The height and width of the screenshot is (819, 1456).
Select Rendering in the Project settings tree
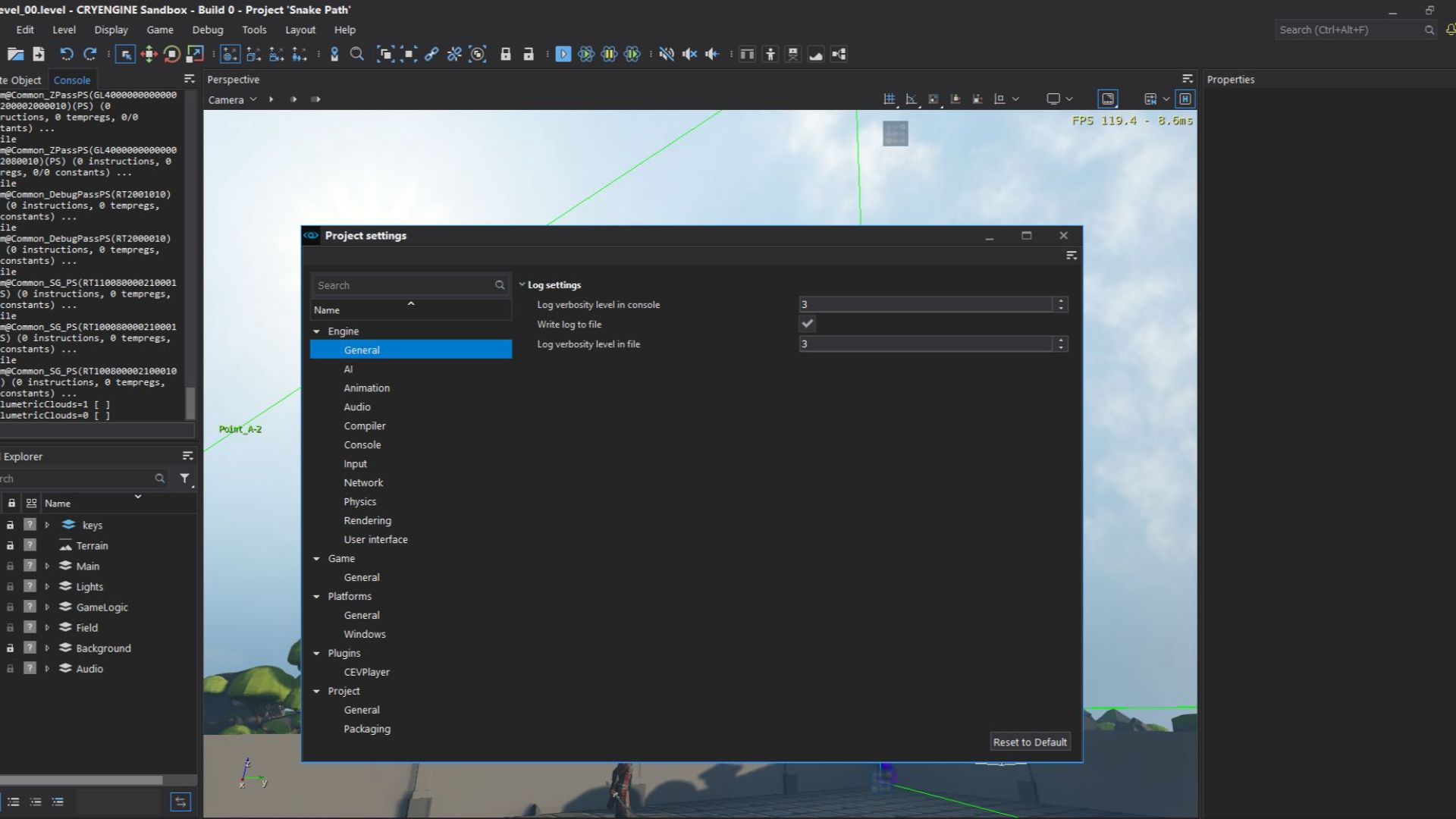point(367,520)
